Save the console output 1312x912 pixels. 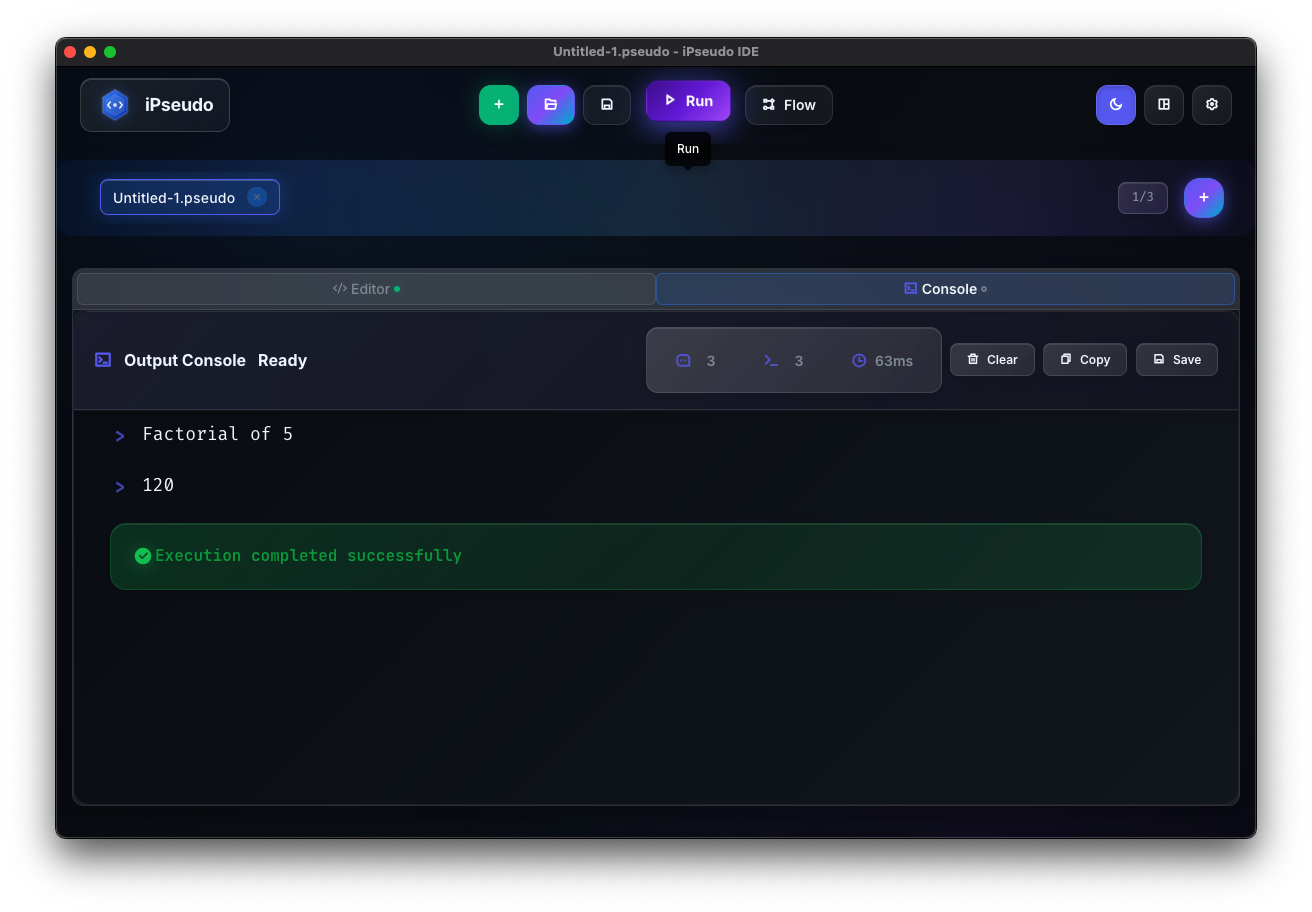pos(1177,360)
